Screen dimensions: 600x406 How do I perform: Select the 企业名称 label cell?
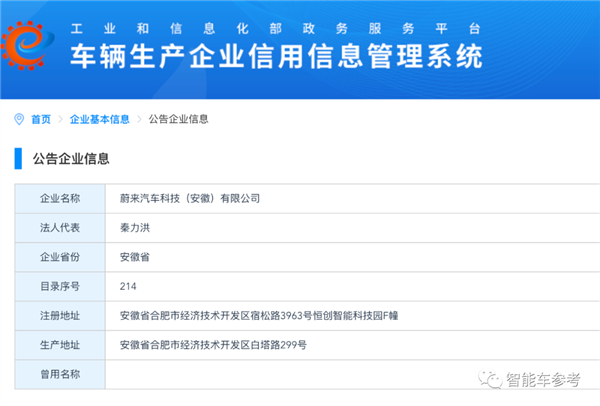tap(60, 199)
